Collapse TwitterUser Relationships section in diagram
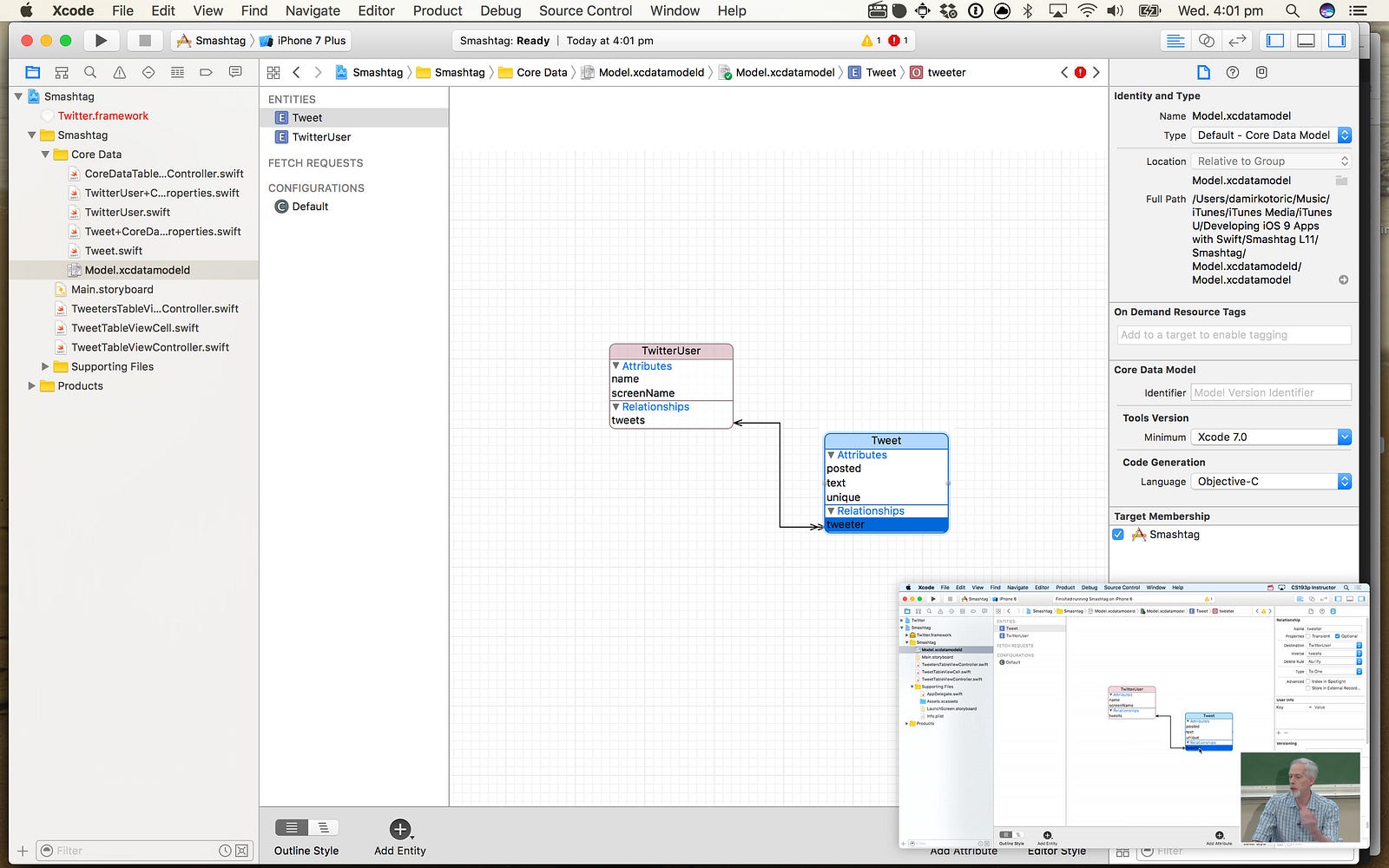1389x868 pixels. pyautogui.click(x=616, y=406)
